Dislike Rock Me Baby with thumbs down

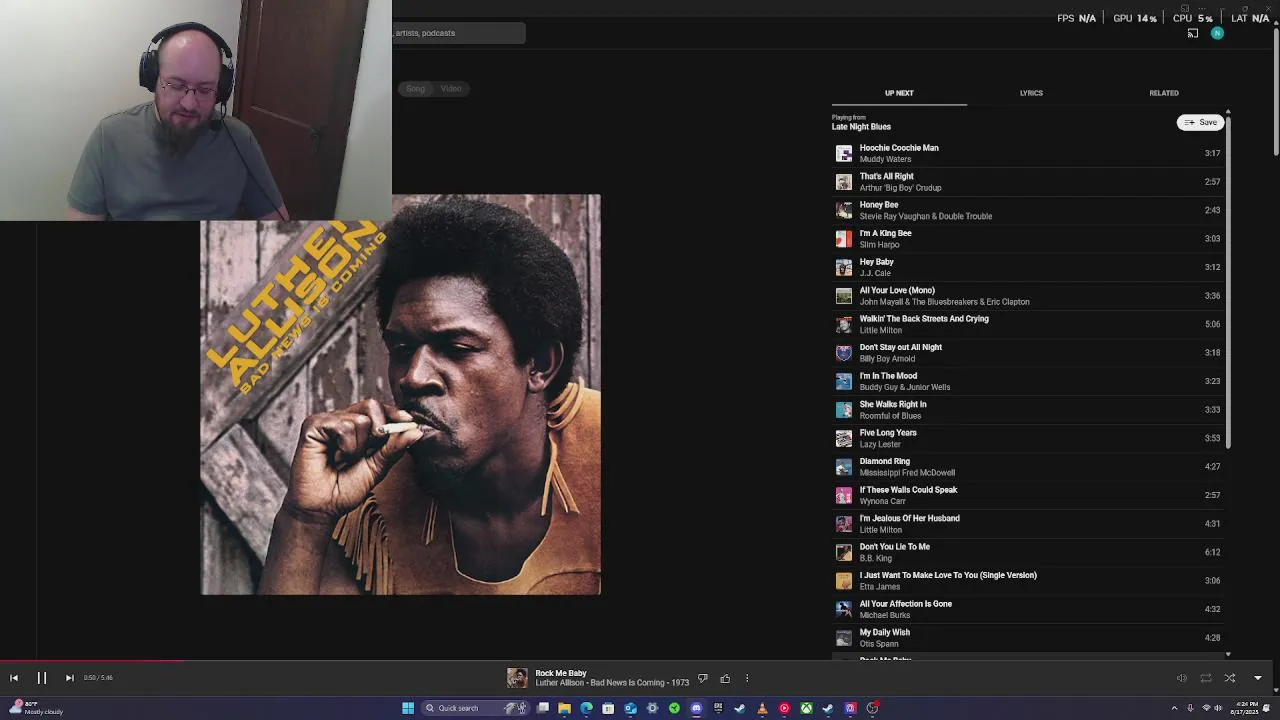pyautogui.click(x=703, y=678)
